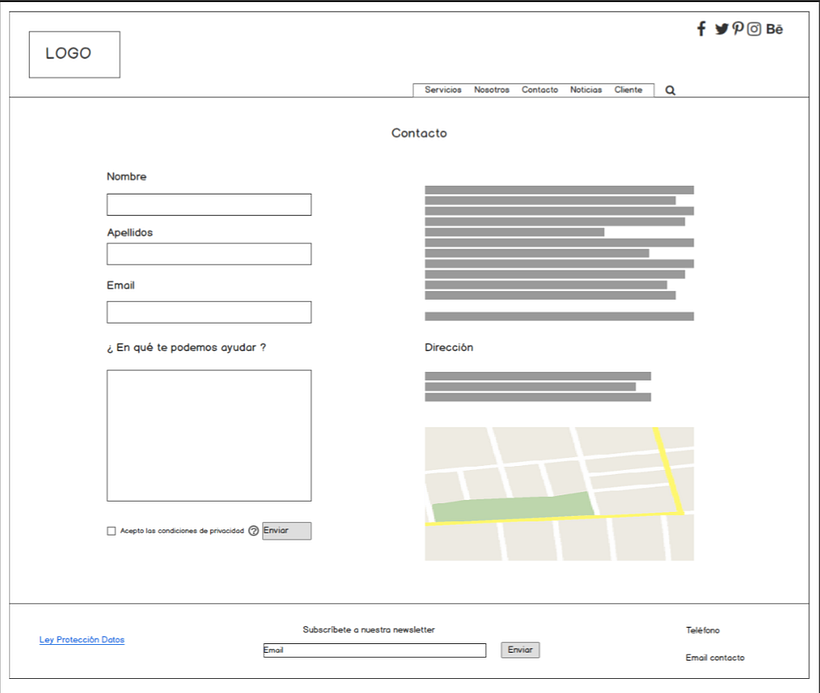Click the Behance icon

(x=774, y=29)
